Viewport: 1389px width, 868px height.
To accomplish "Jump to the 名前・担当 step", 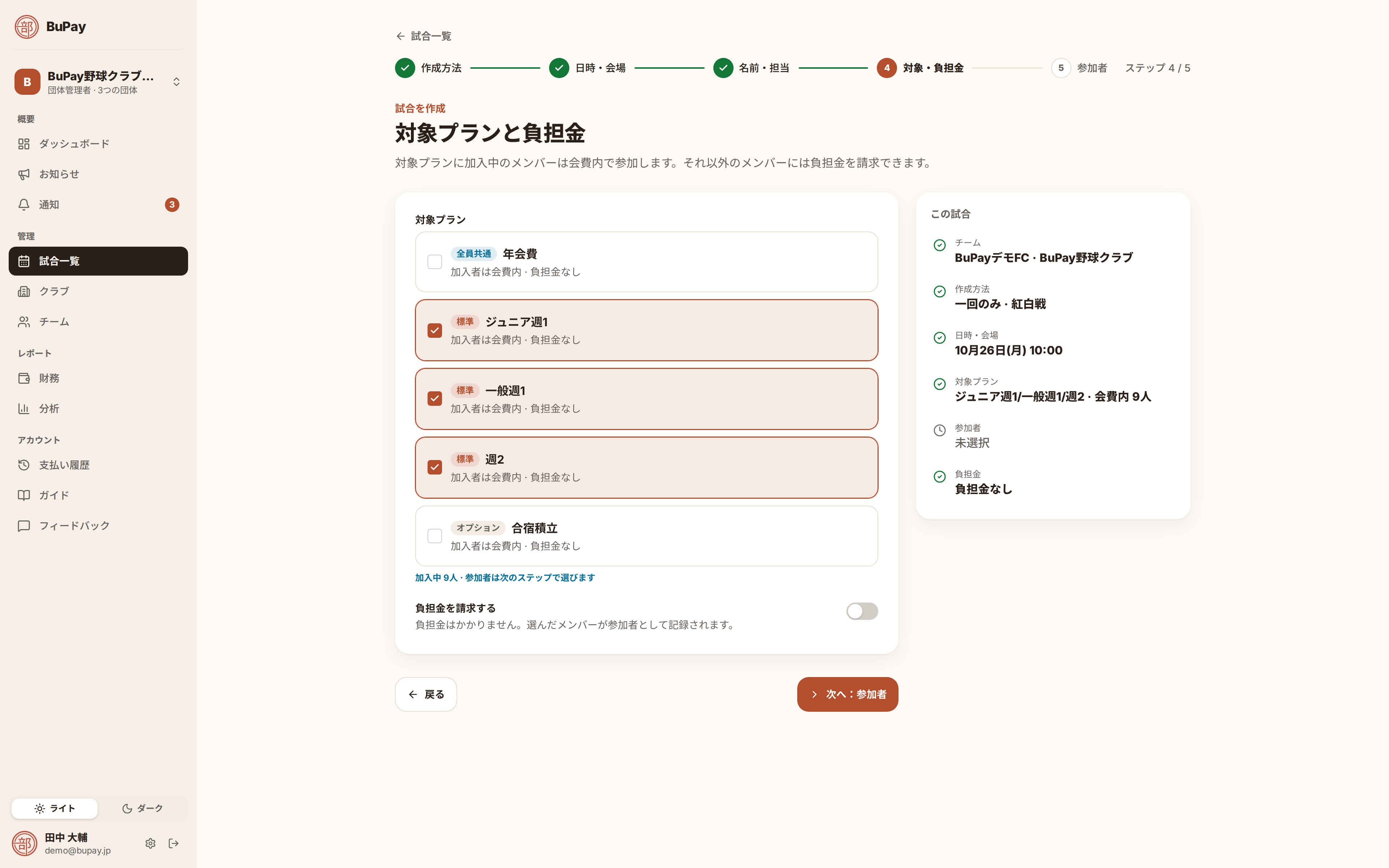I will [x=751, y=68].
